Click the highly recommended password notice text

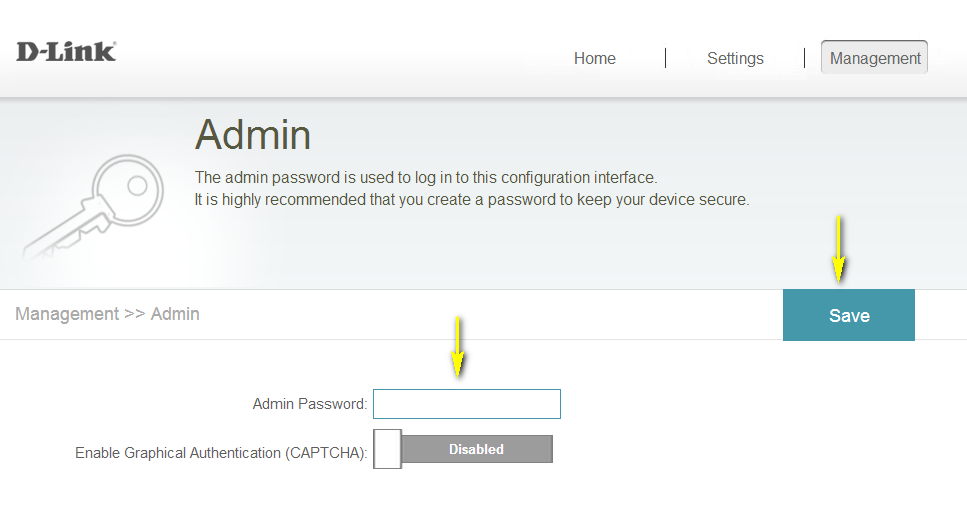471,199
